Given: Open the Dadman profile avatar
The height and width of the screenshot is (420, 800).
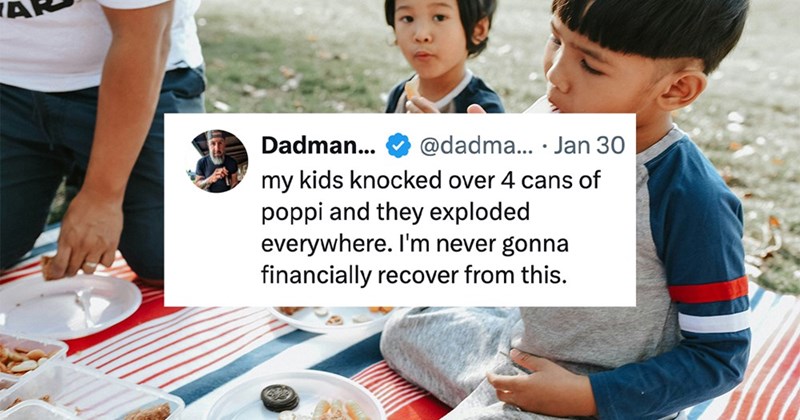Looking at the screenshot, I should click(x=219, y=161).
